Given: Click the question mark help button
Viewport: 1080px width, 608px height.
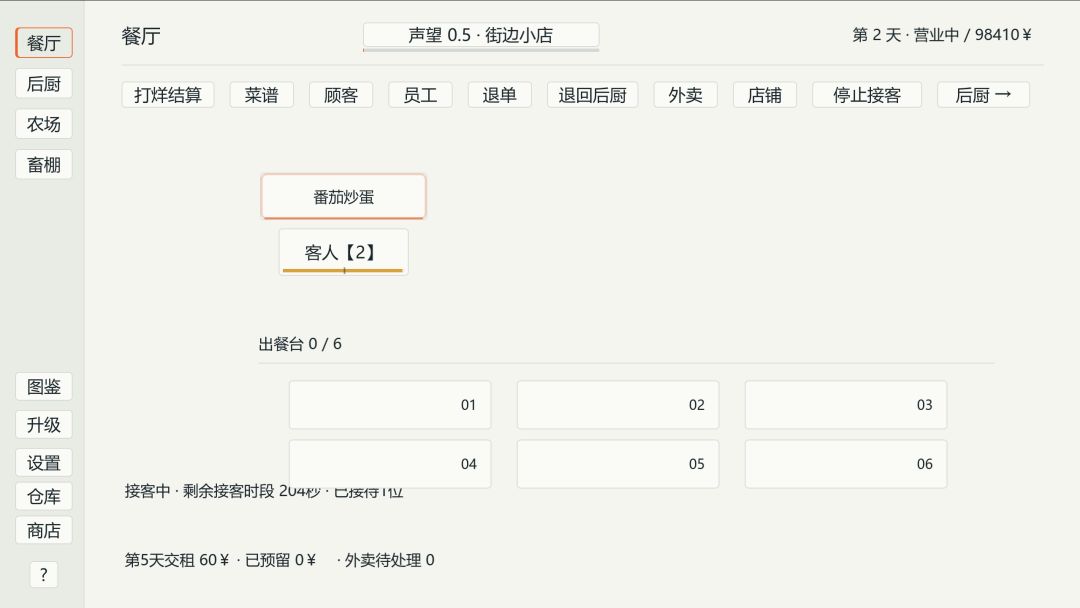Looking at the screenshot, I should click(x=43, y=574).
